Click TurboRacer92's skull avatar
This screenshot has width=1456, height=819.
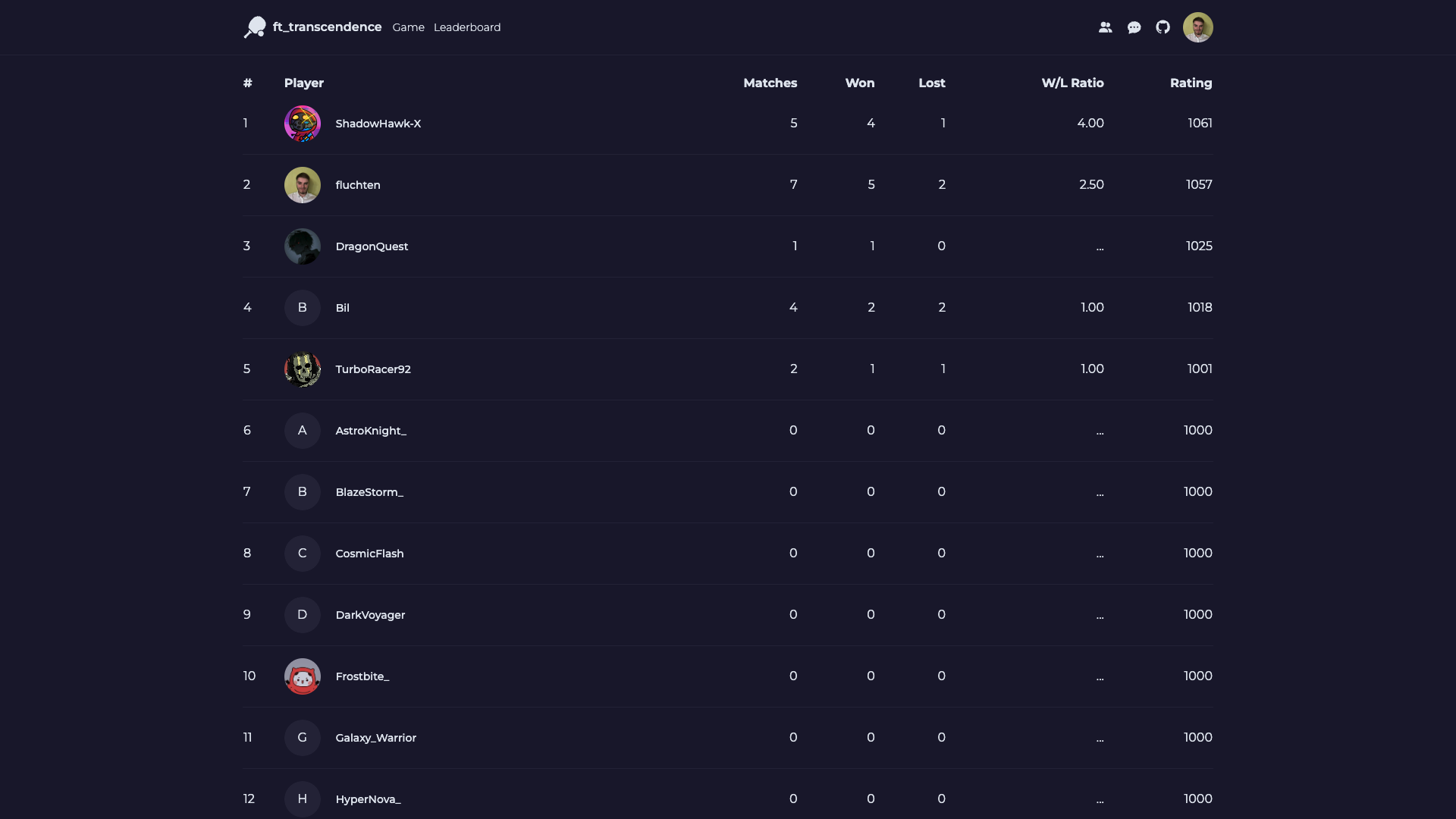click(303, 369)
